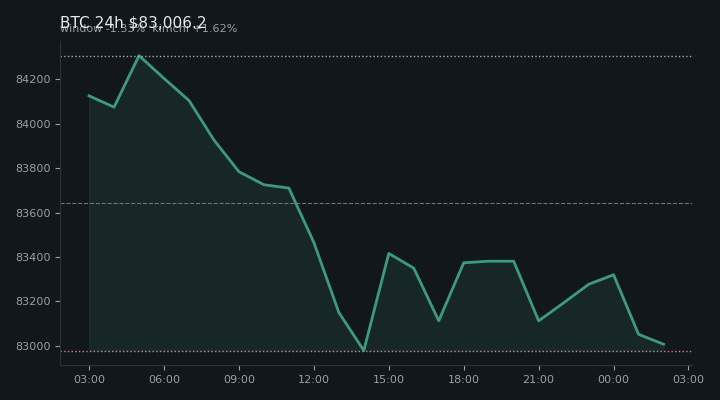Click the 09:00 time axis label
720x400 pixels.
tap(239, 379)
